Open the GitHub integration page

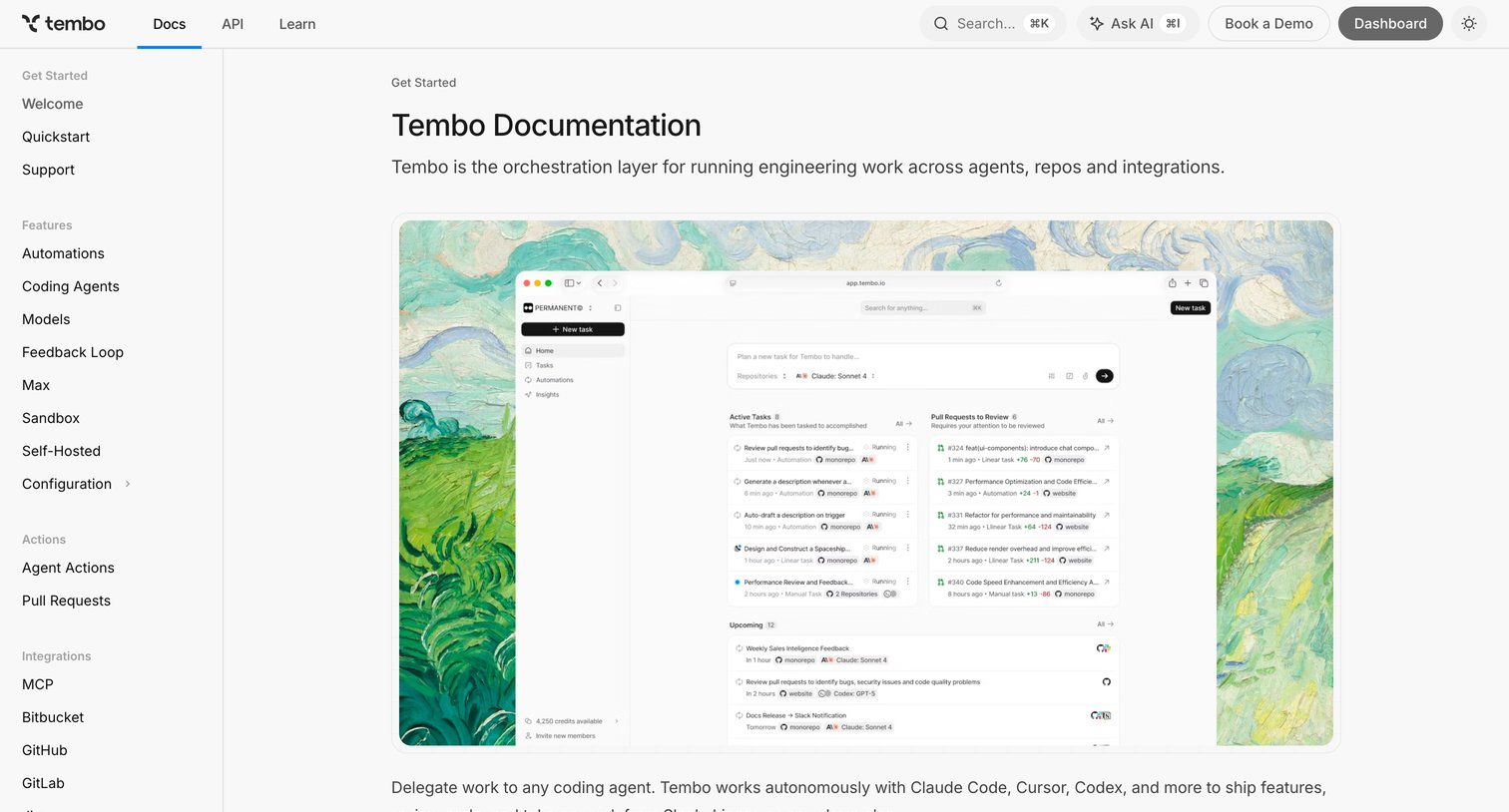[45, 750]
